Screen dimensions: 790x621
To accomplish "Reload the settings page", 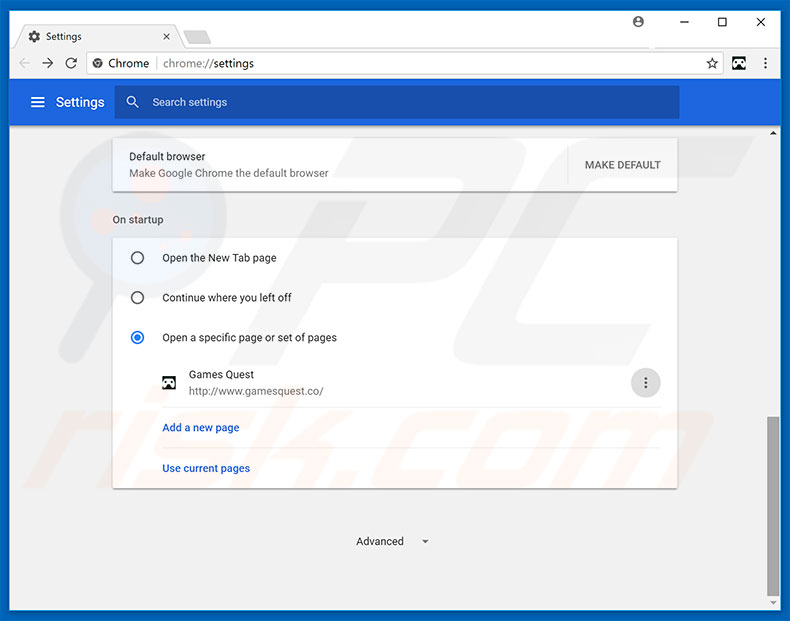I will point(71,63).
